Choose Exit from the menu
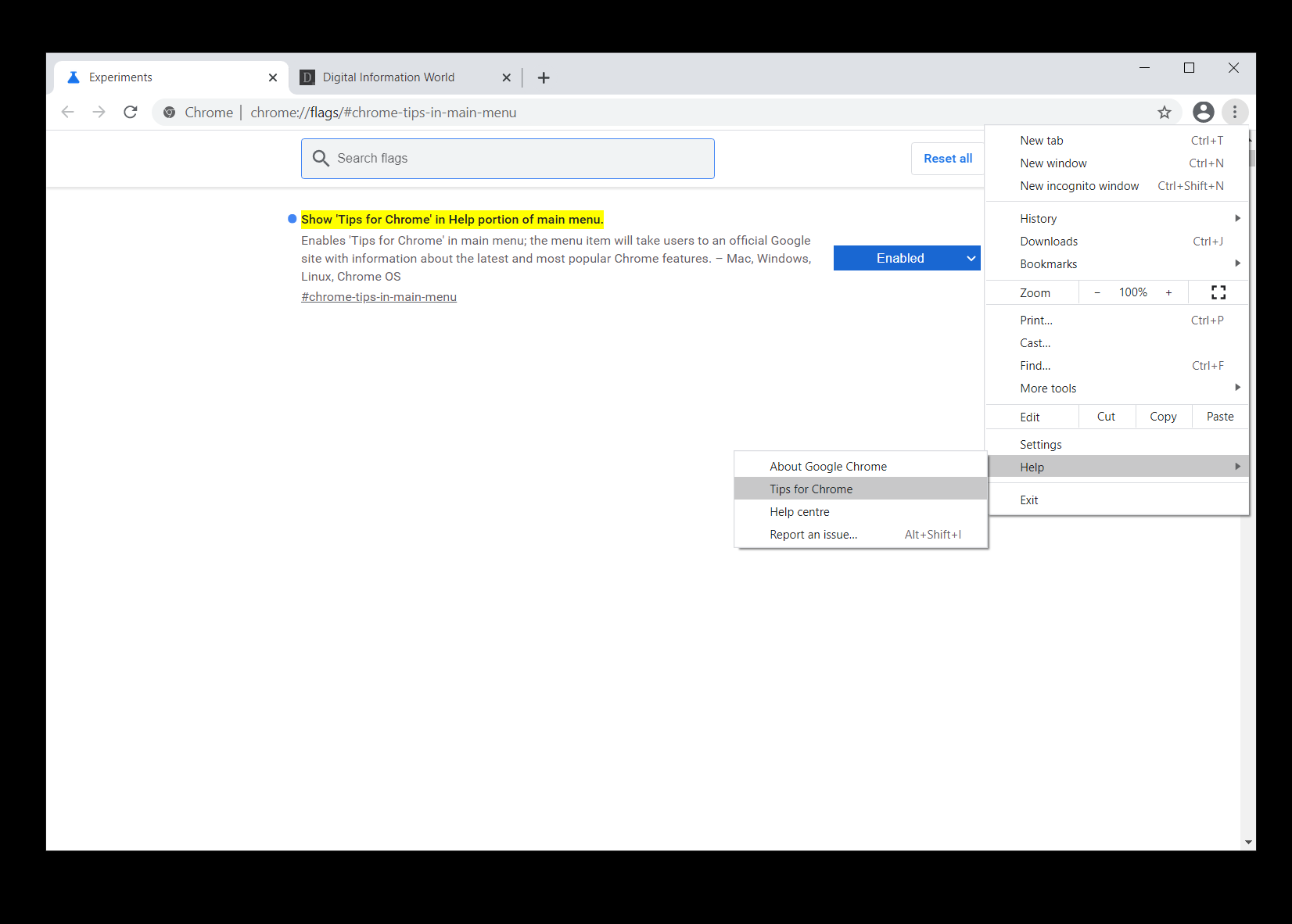 (x=1117, y=500)
